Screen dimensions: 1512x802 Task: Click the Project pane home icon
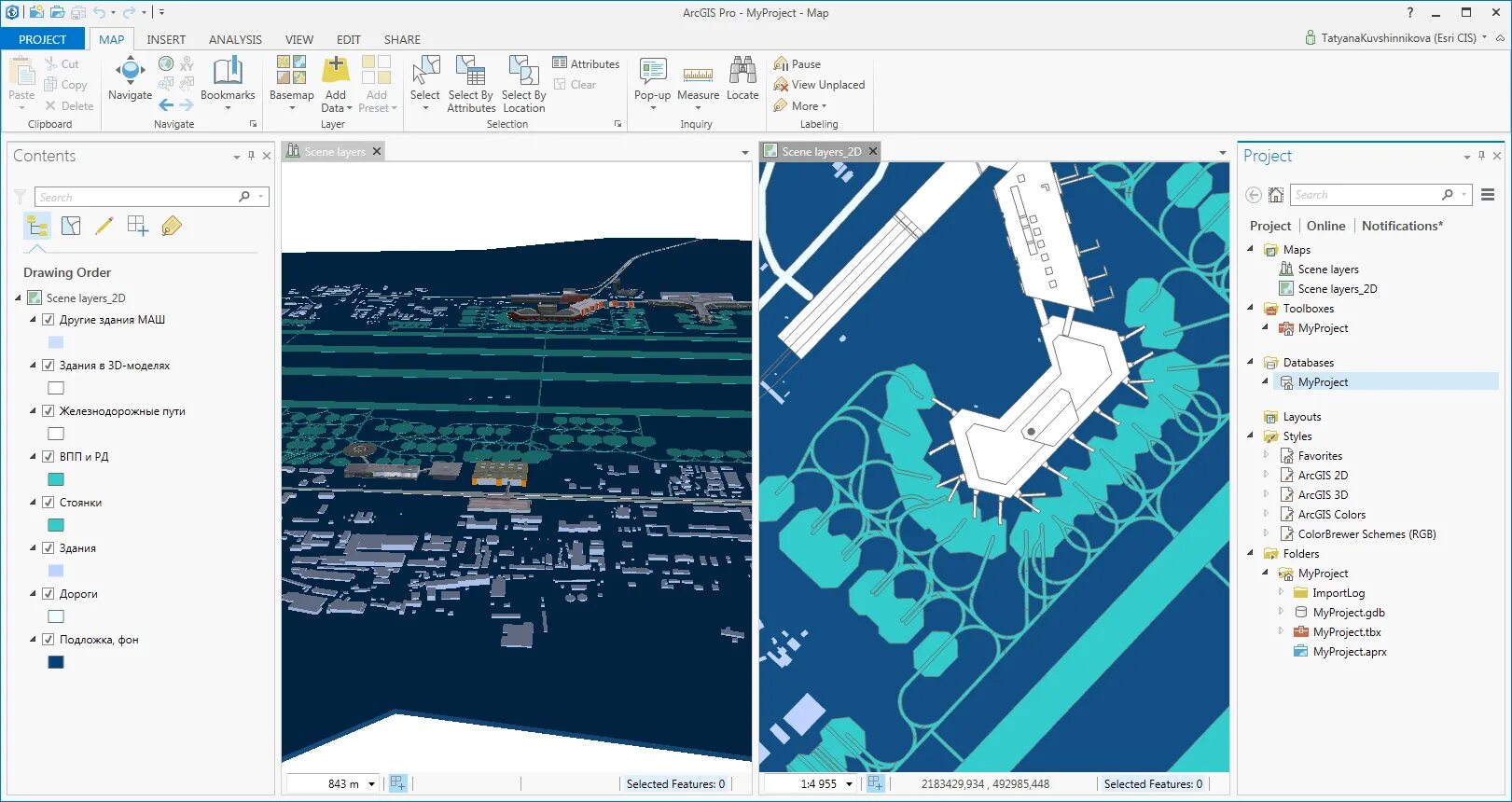tap(1276, 195)
